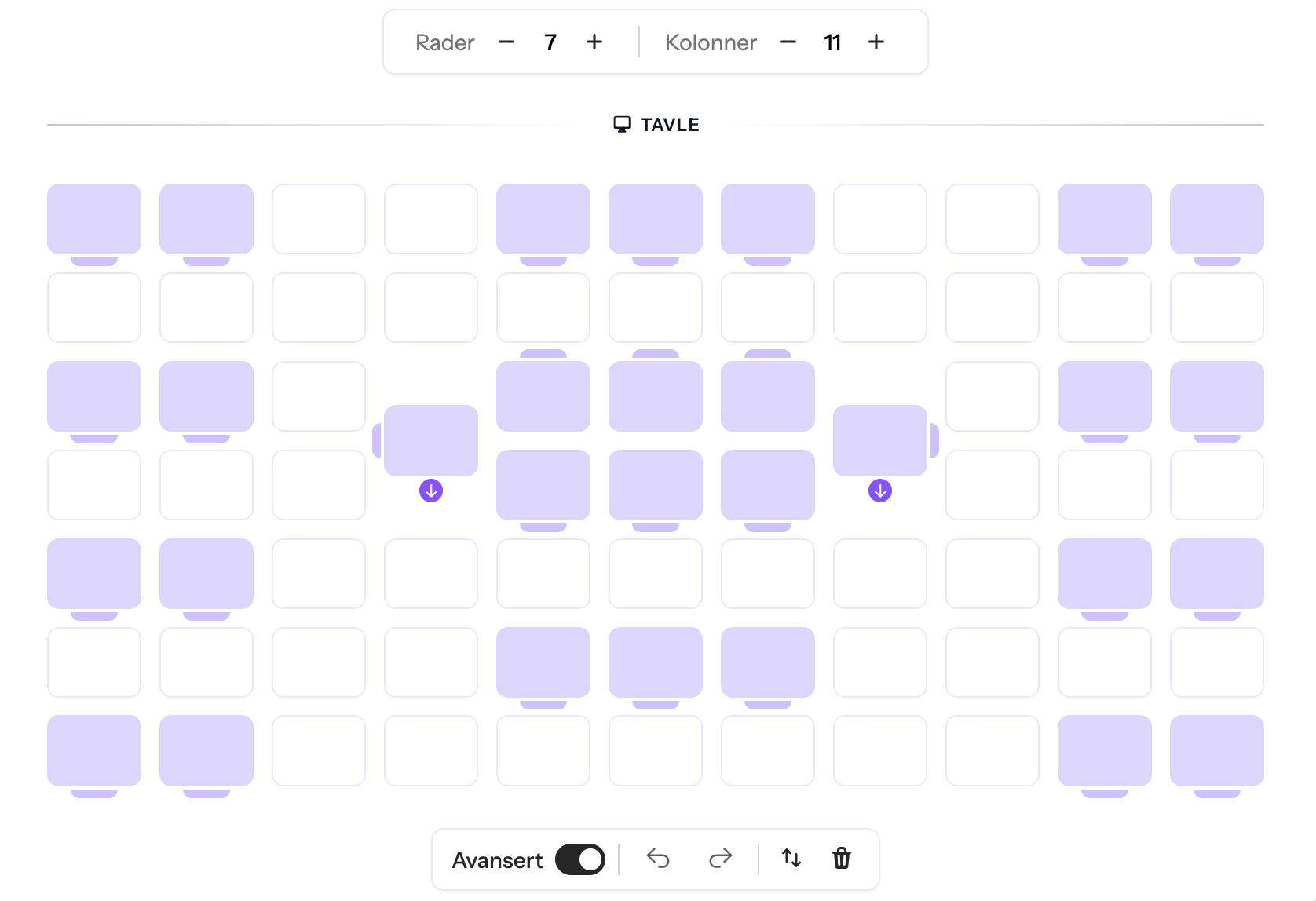Delete the layout with the trash icon

842,859
